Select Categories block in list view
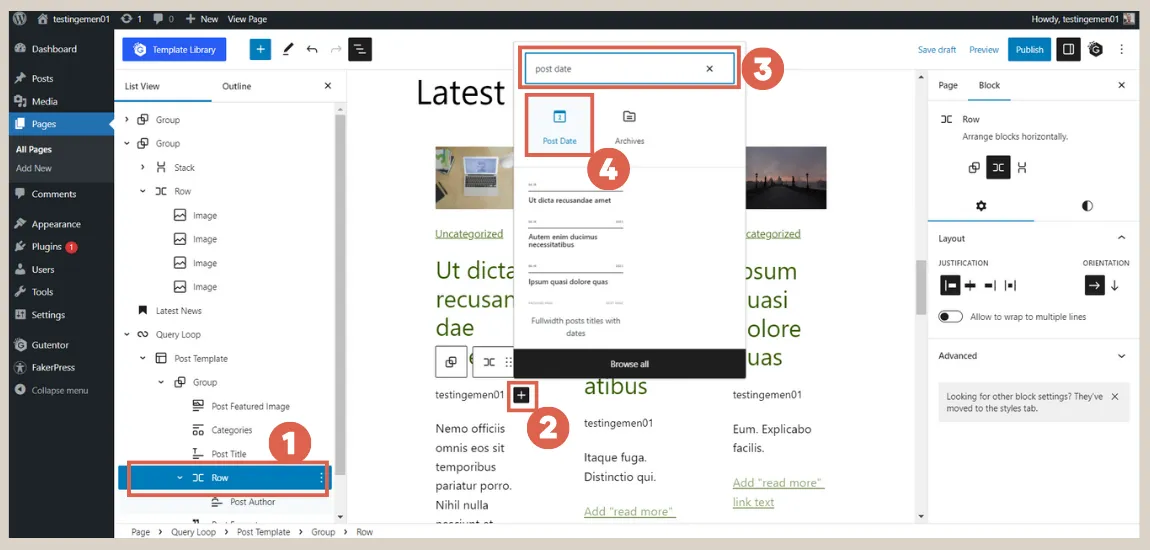 [232, 430]
